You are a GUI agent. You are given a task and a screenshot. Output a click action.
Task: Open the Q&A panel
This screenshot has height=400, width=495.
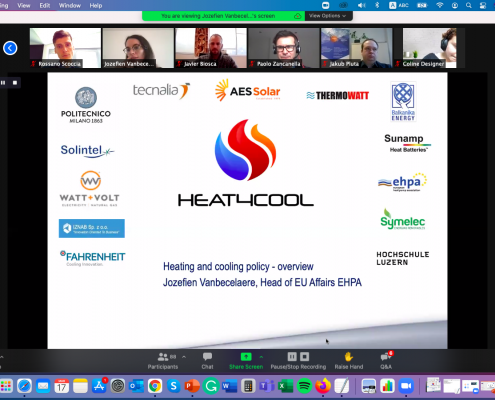386,361
